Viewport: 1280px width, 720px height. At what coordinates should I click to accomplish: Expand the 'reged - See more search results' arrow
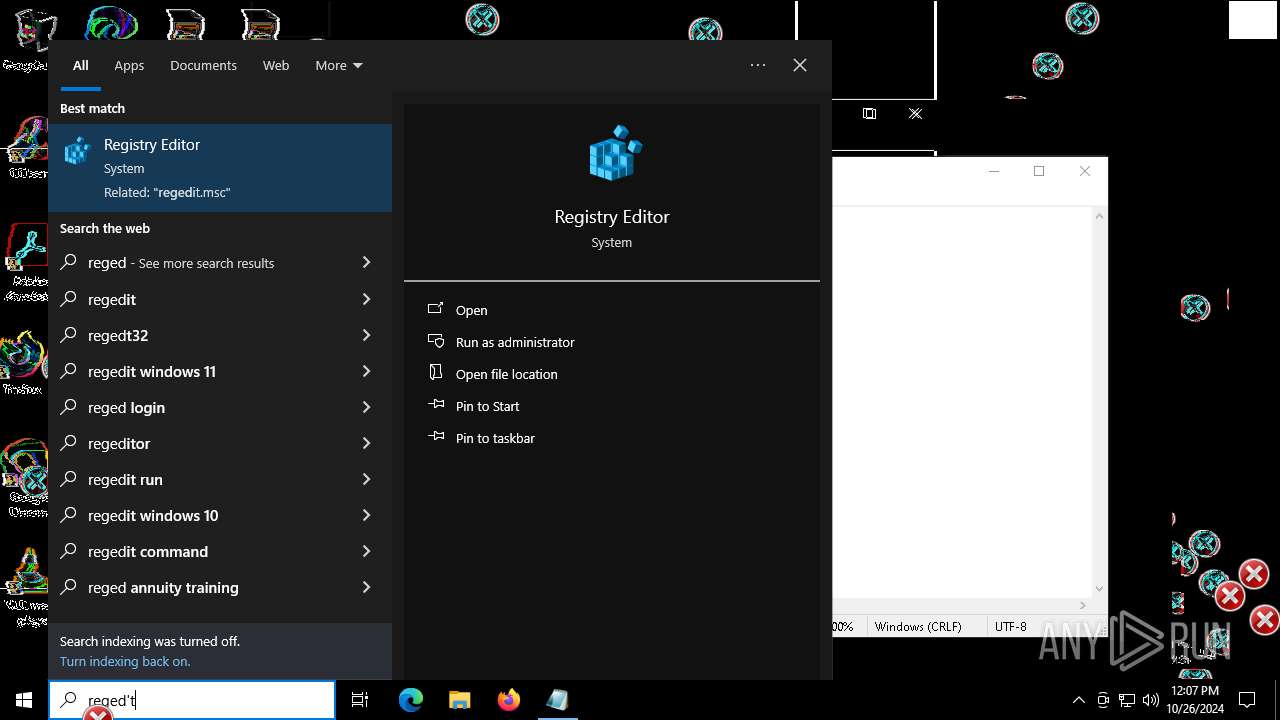[366, 262]
